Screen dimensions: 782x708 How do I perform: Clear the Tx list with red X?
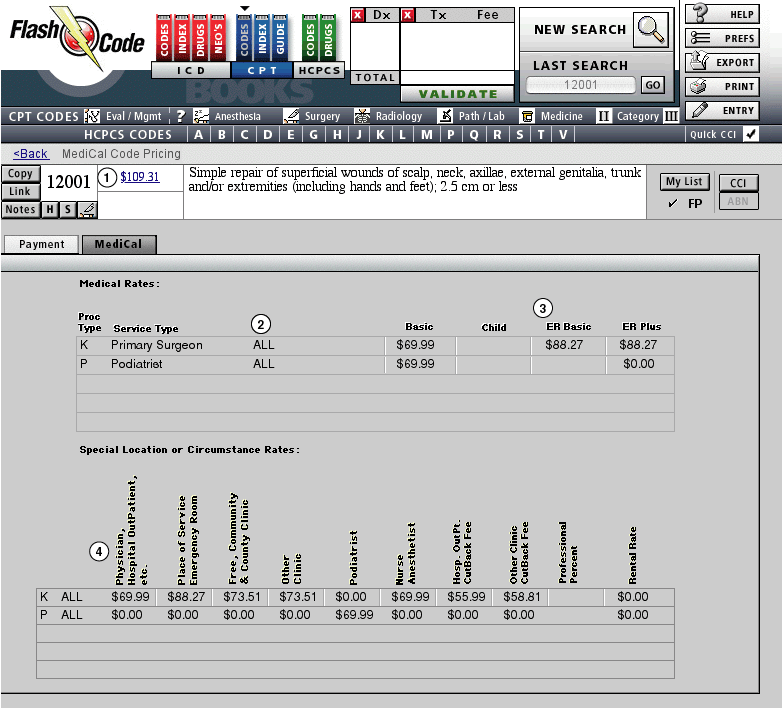(x=407, y=15)
